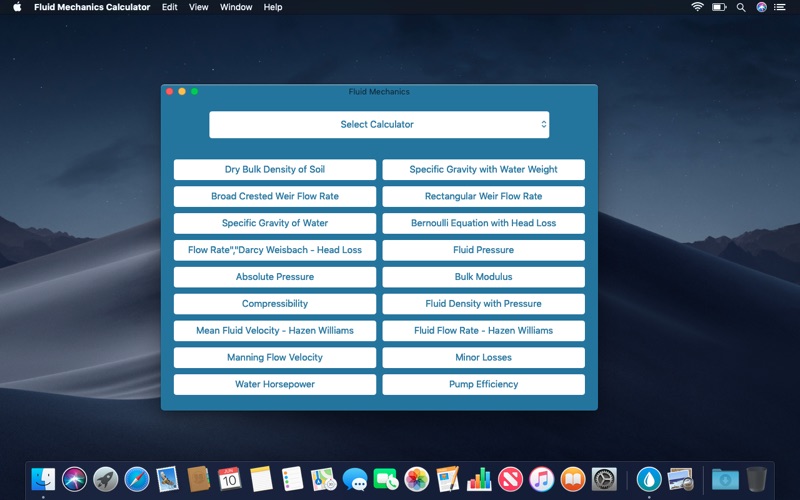Open Photos pinwheel icon
The image size is (800, 500).
[x=417, y=479]
